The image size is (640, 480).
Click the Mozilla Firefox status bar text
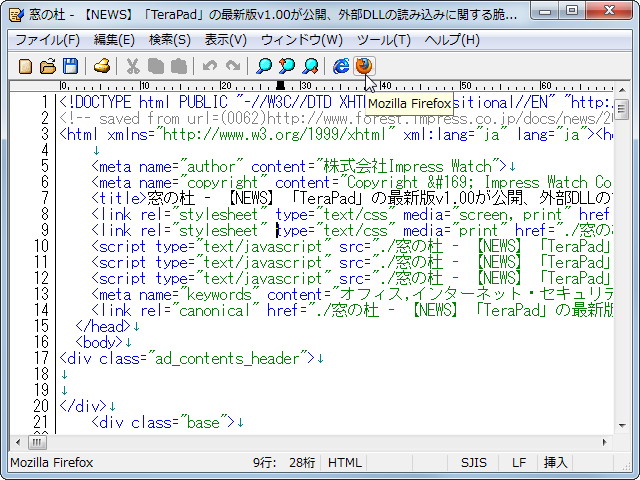tap(52, 462)
